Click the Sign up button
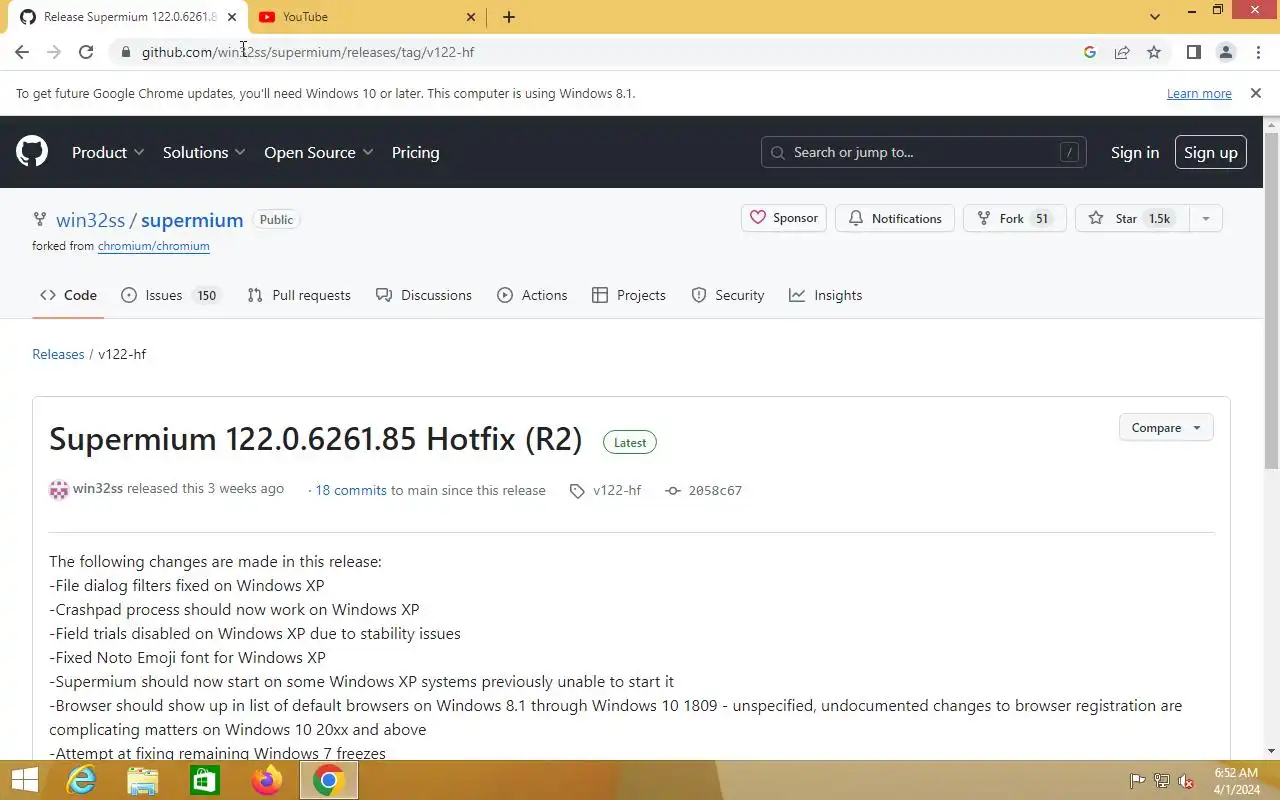 (x=1211, y=153)
